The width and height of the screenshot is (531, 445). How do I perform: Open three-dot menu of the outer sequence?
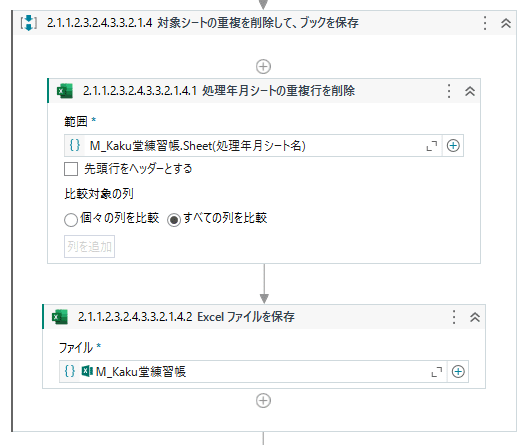(485, 23)
